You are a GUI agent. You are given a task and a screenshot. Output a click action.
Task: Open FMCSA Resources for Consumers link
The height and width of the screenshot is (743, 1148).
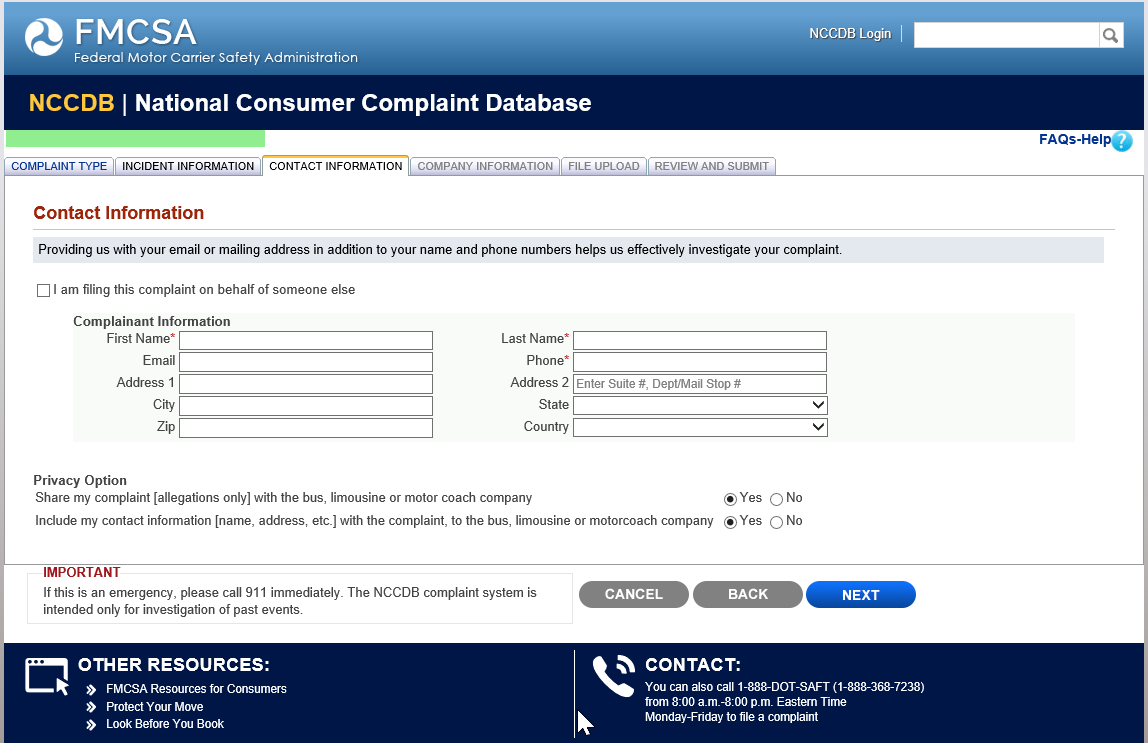(x=196, y=689)
